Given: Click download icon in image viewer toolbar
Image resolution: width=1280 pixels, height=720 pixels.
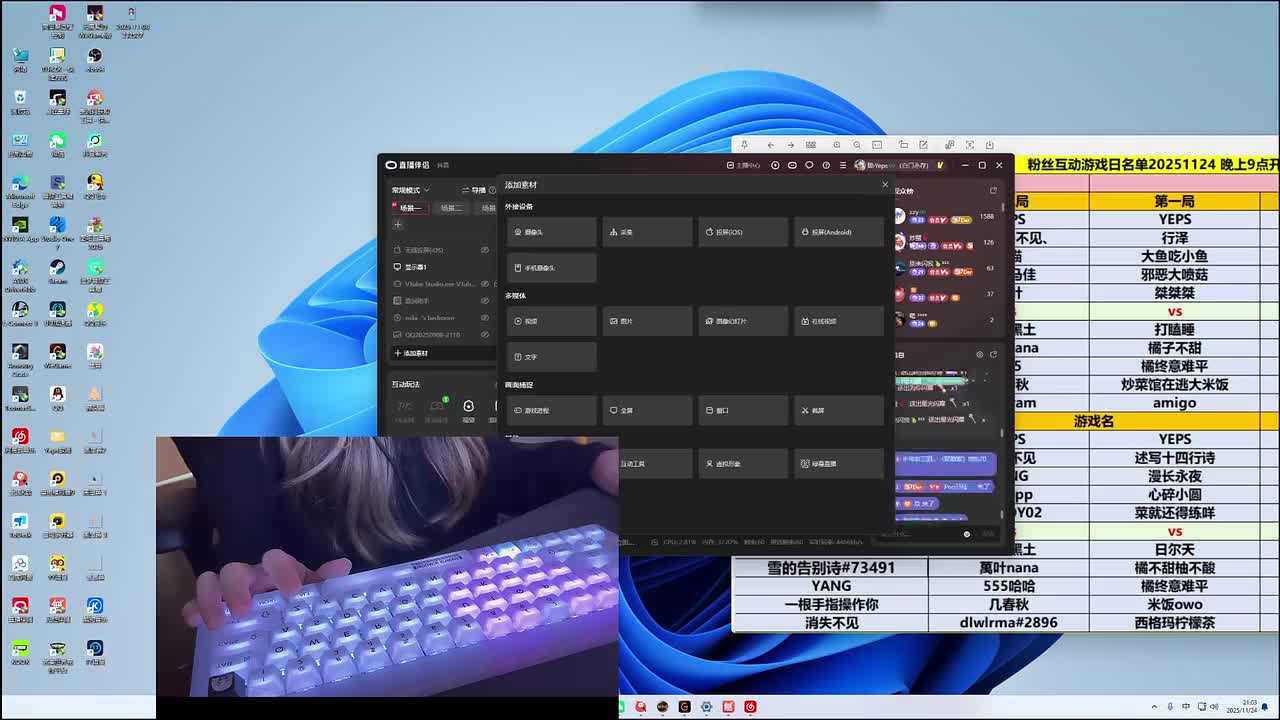Looking at the screenshot, I should [990, 145].
